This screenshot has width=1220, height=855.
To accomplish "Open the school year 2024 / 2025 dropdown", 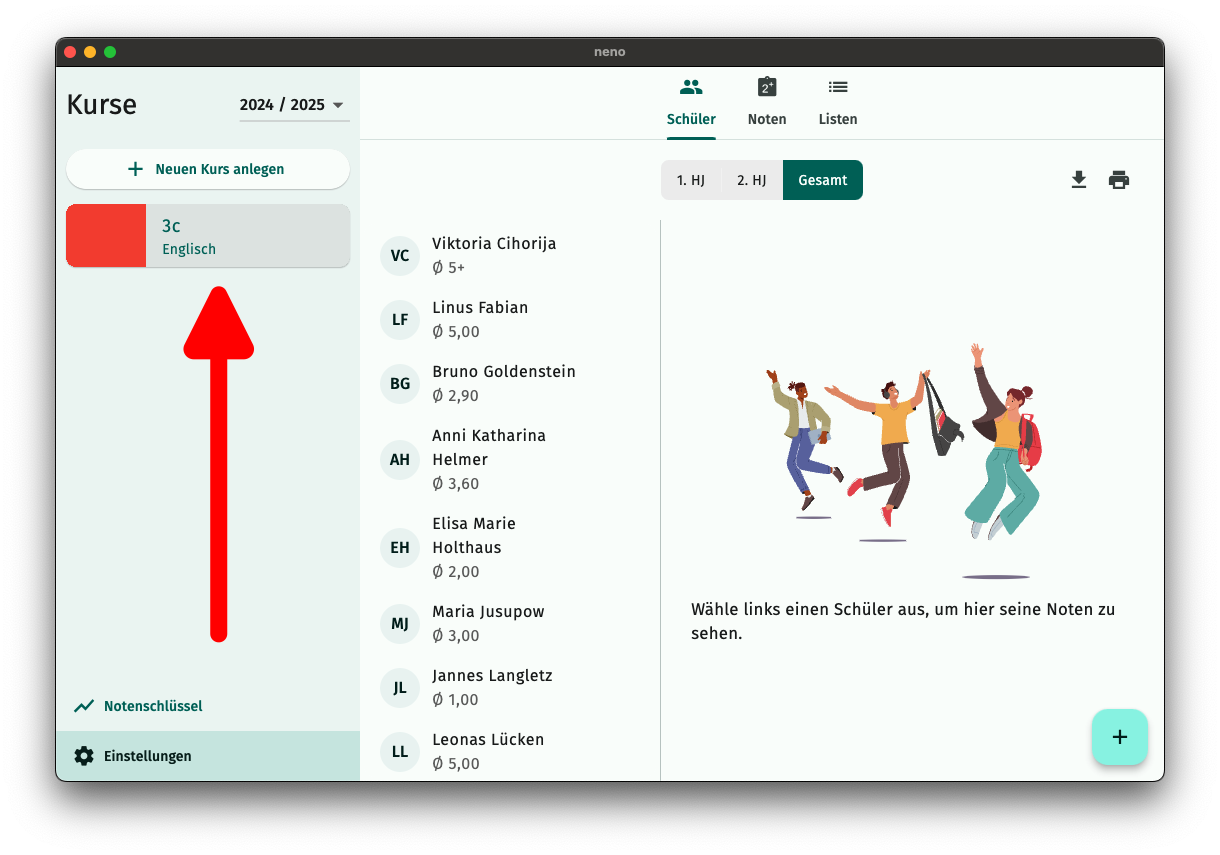I will 294,105.
